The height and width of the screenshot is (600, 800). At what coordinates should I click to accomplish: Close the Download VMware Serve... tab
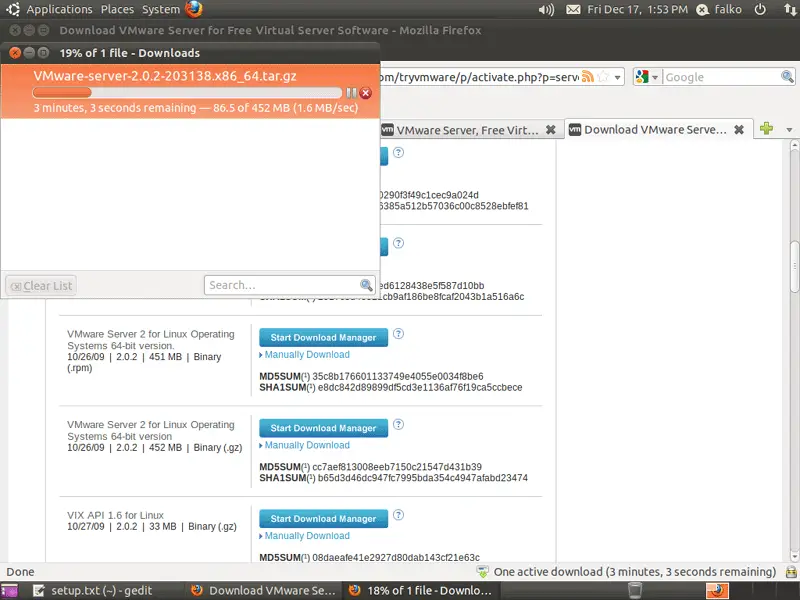[739, 130]
